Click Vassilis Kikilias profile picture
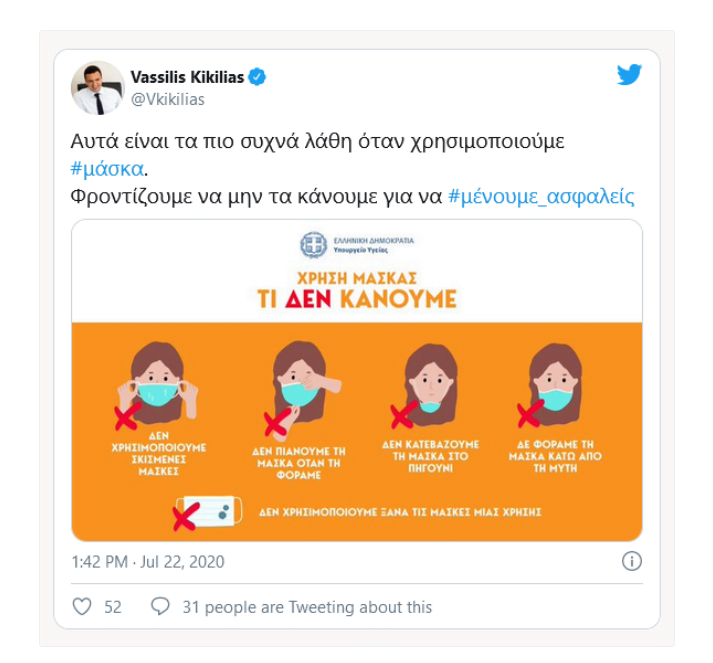The height and width of the screenshot is (663, 713). pyautogui.click(x=98, y=88)
